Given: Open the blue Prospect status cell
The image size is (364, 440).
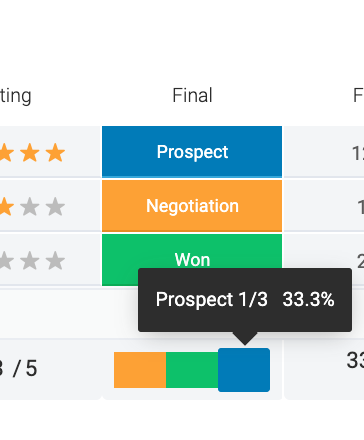Looking at the screenshot, I should coord(192,152).
